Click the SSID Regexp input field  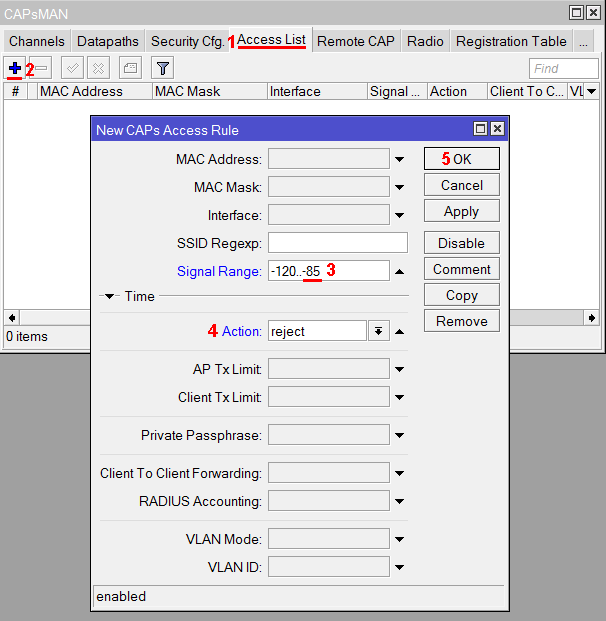(x=338, y=243)
